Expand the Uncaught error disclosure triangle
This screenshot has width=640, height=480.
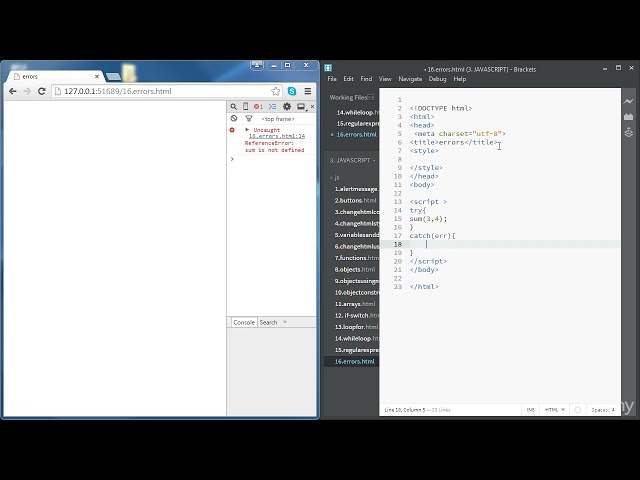pos(247,129)
